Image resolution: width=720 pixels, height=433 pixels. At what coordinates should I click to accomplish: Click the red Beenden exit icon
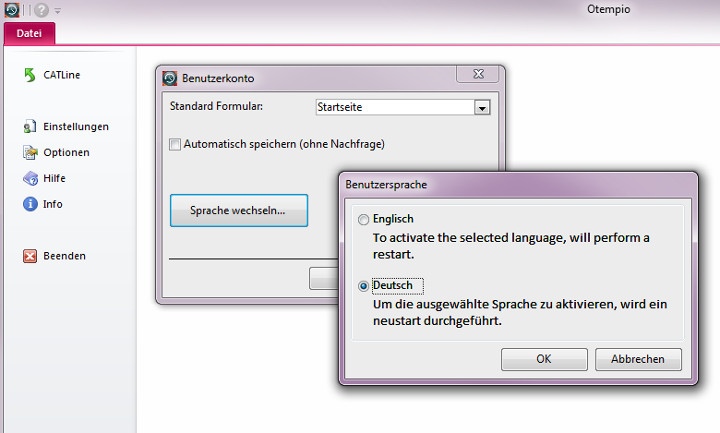(x=30, y=256)
